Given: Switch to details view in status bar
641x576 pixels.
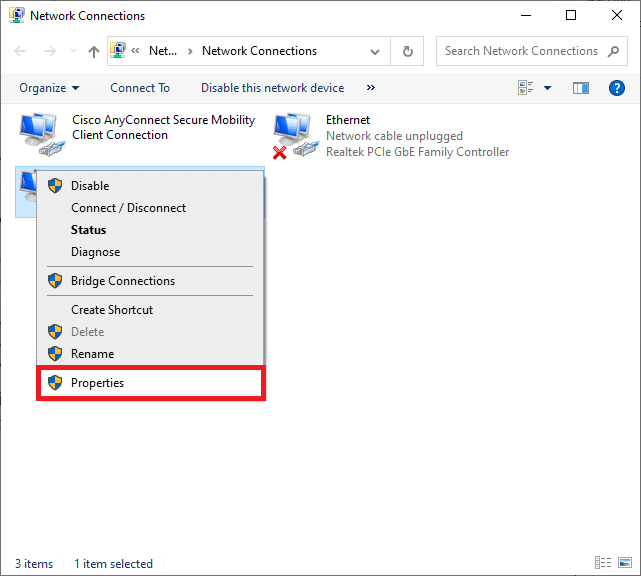Looking at the screenshot, I should [602, 564].
